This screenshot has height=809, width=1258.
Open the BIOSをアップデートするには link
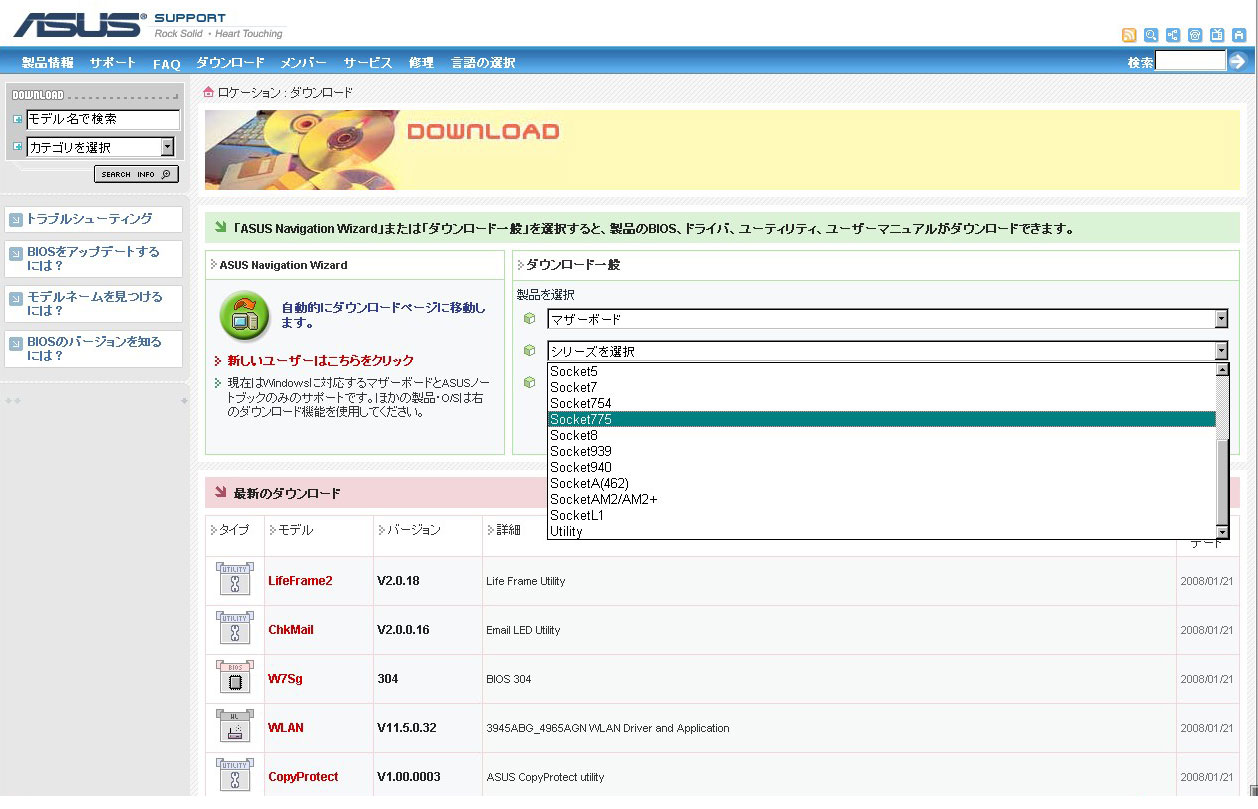click(x=93, y=259)
